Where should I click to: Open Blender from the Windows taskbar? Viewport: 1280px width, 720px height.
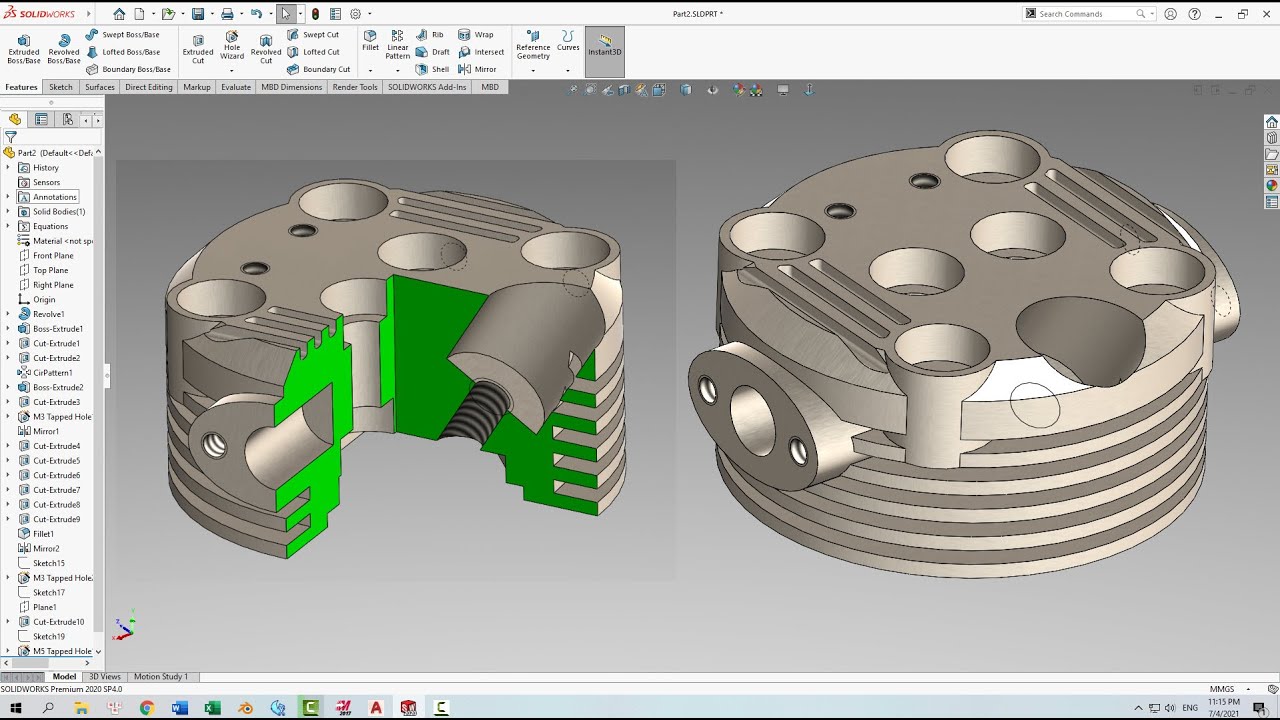click(245, 708)
